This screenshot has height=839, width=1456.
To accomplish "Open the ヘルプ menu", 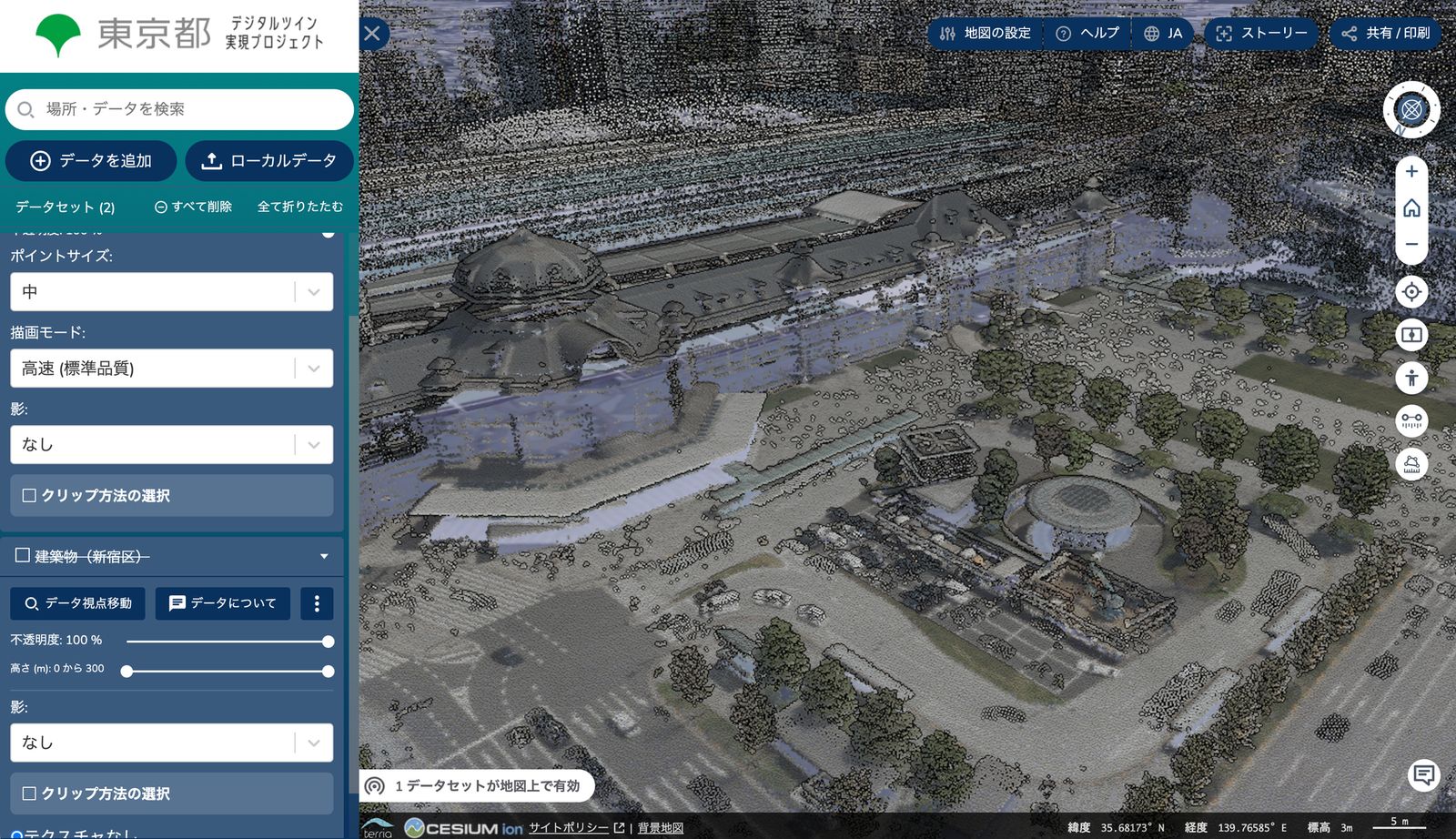I will point(1087,34).
